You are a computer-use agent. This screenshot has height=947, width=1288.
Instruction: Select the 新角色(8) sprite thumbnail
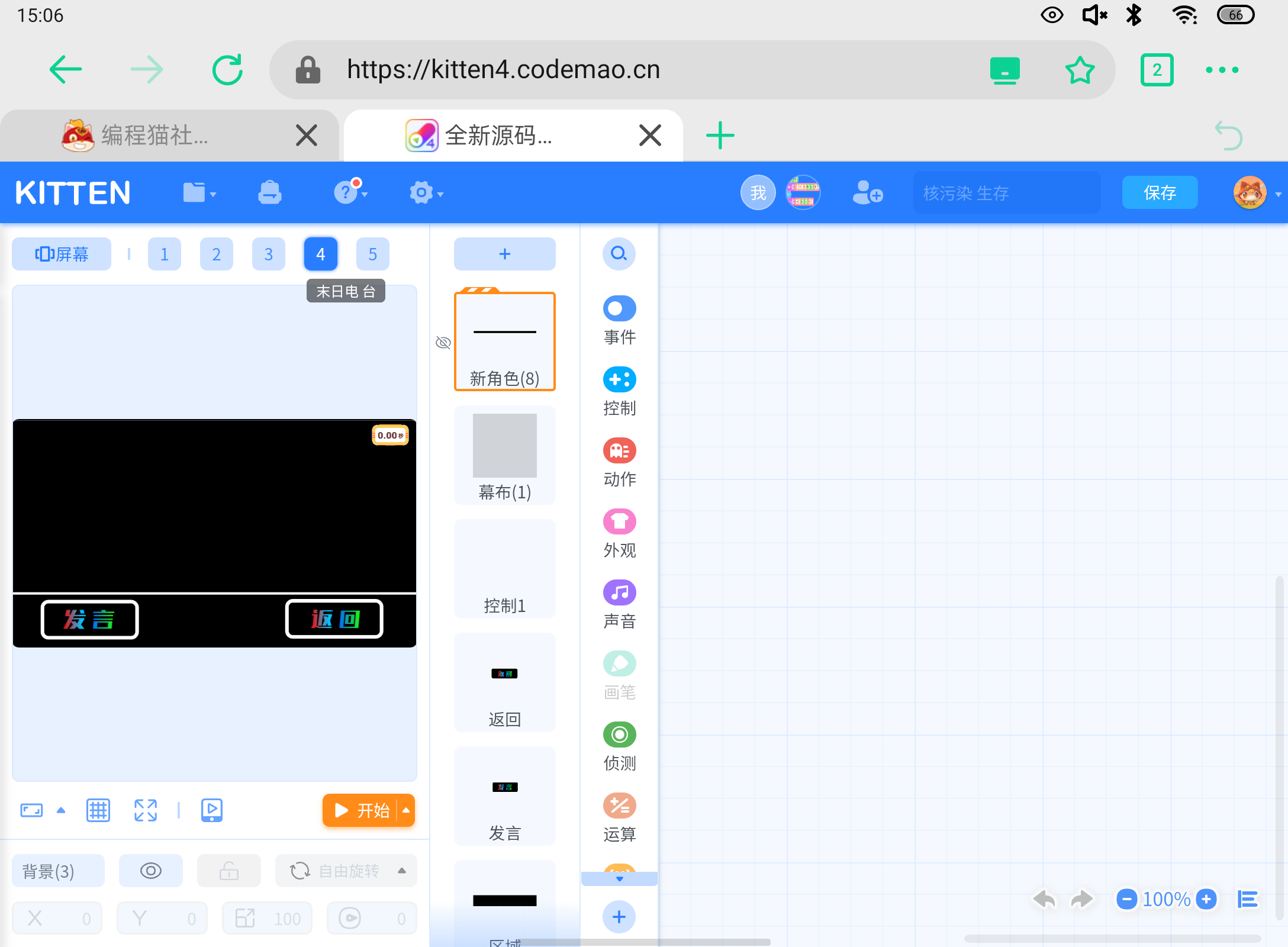click(x=505, y=342)
